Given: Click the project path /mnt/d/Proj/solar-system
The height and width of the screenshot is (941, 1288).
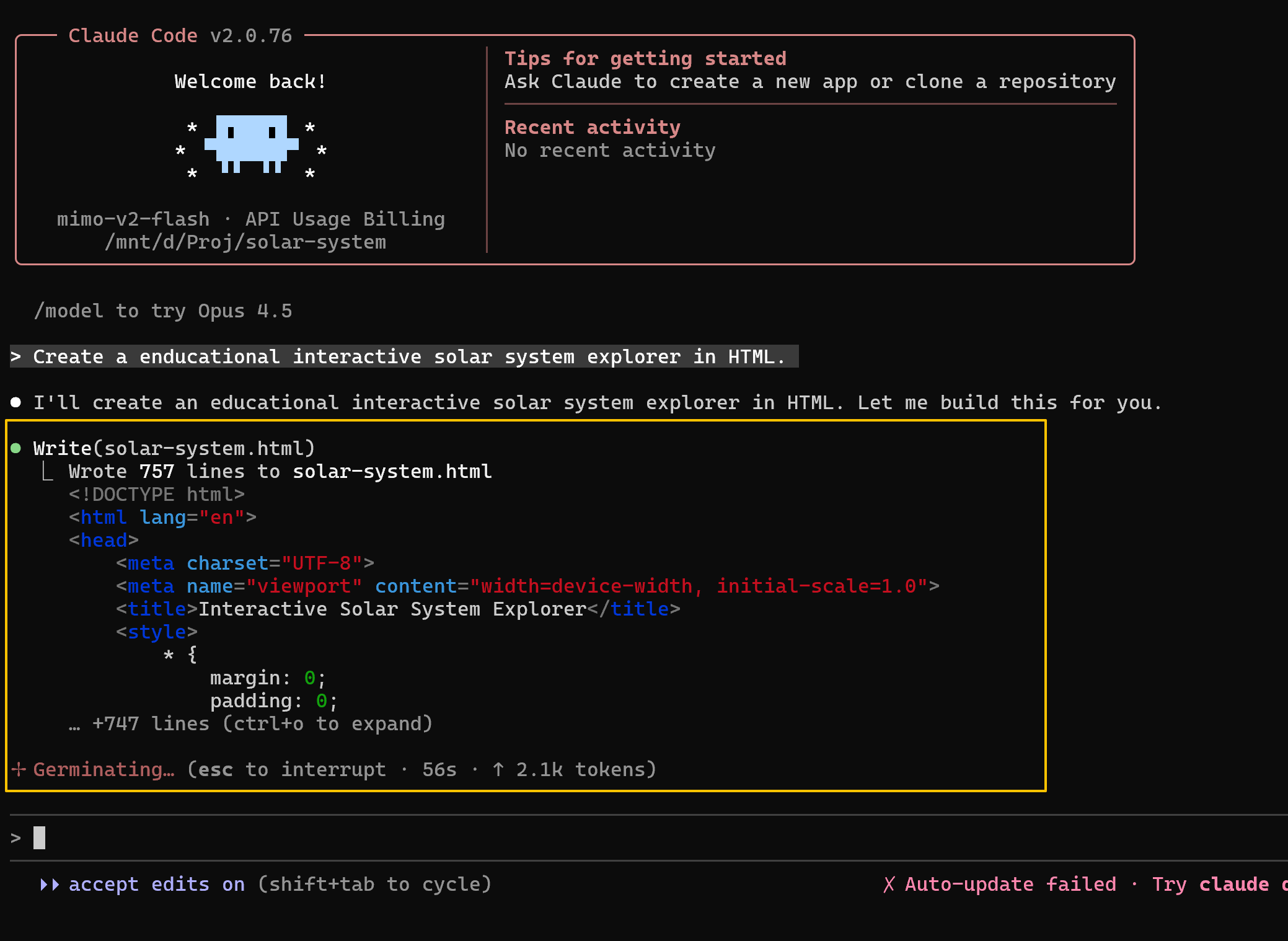Looking at the screenshot, I should click(x=245, y=242).
